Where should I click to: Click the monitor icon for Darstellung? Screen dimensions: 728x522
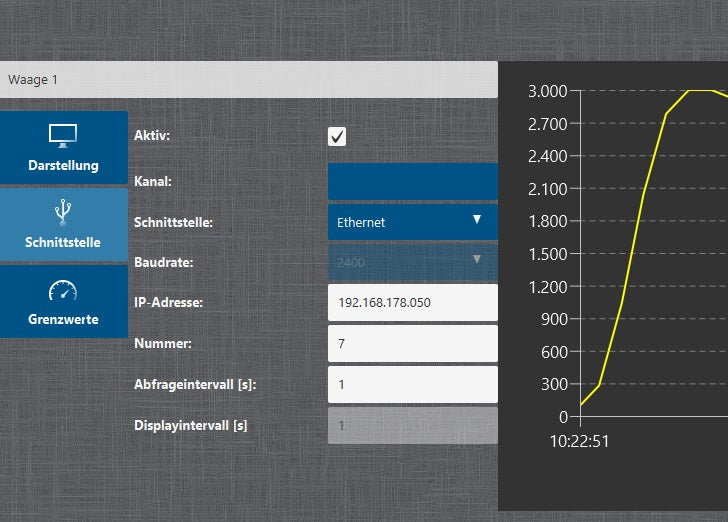63,135
